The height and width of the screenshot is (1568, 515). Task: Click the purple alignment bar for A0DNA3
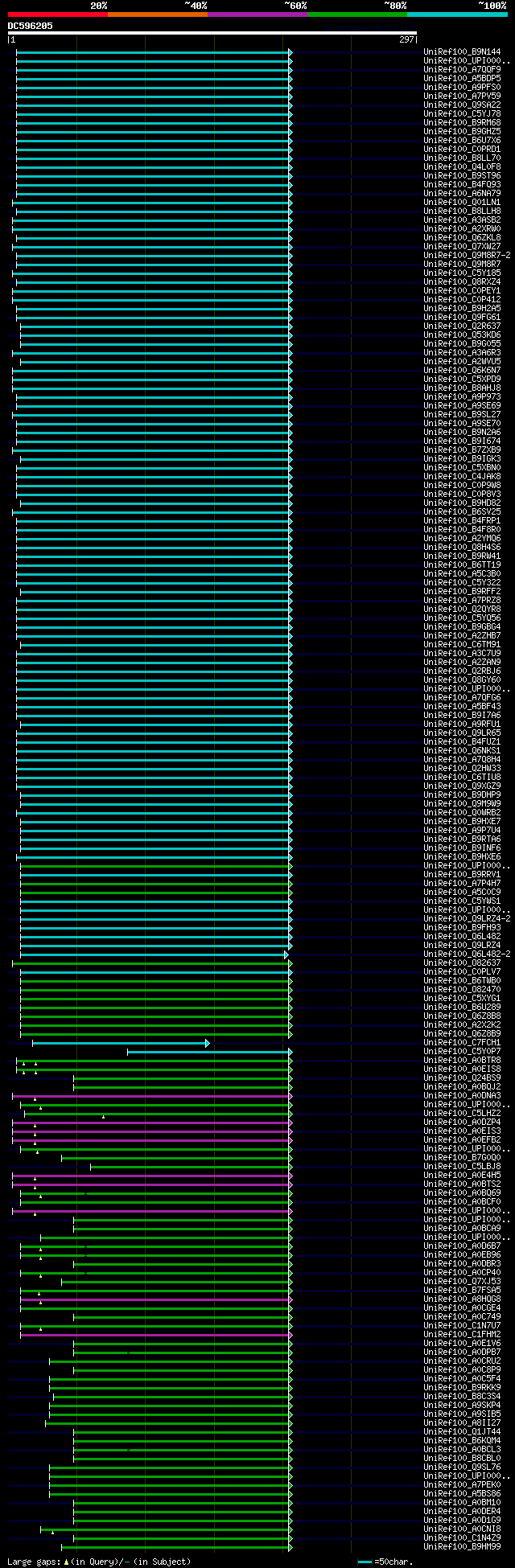(x=152, y=1096)
